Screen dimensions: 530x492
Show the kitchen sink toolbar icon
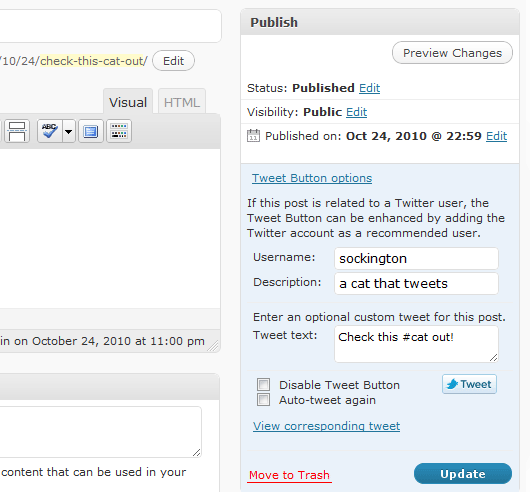coord(119,131)
